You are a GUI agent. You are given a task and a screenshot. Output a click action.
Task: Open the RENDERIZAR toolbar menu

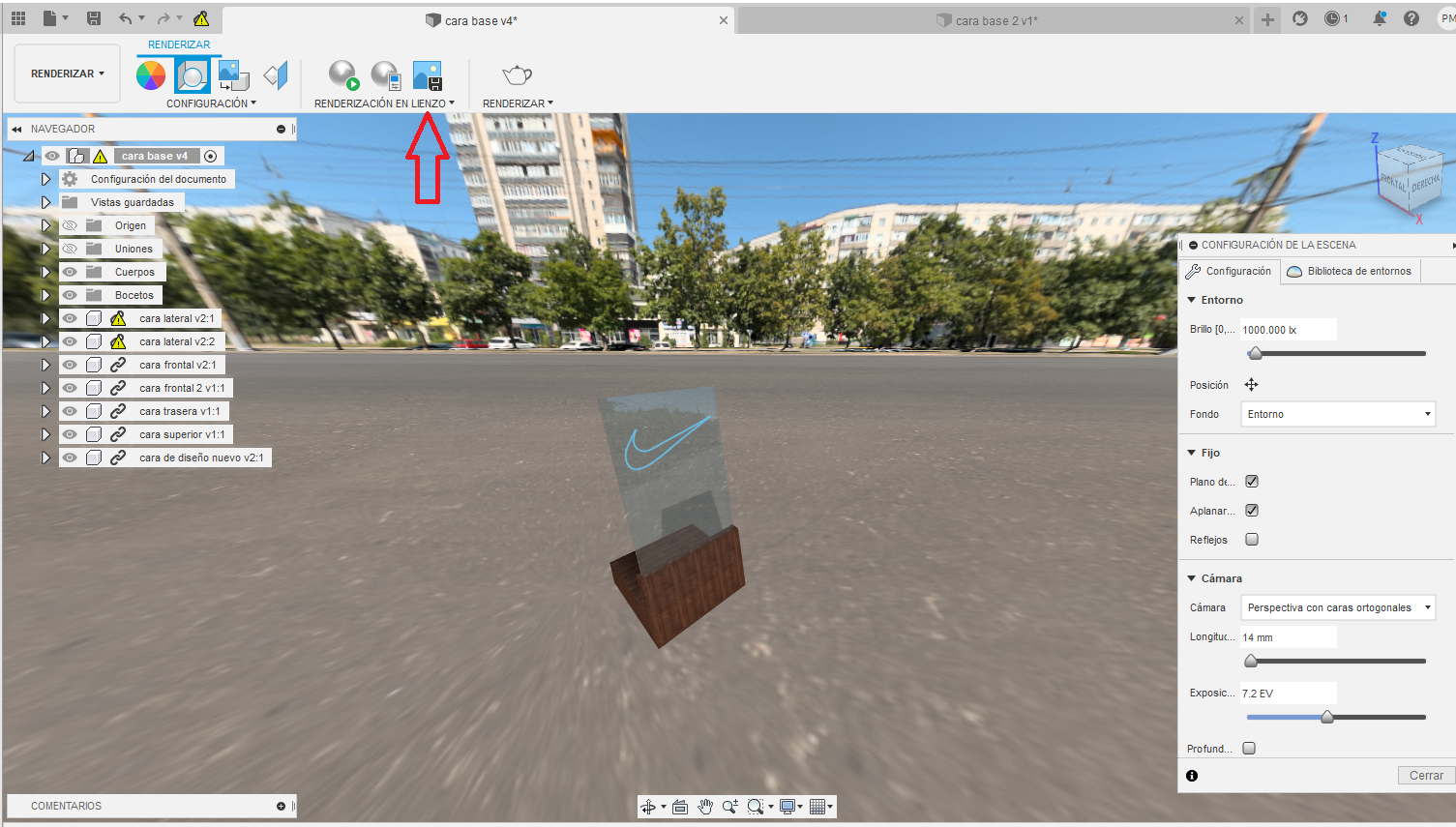(518, 103)
